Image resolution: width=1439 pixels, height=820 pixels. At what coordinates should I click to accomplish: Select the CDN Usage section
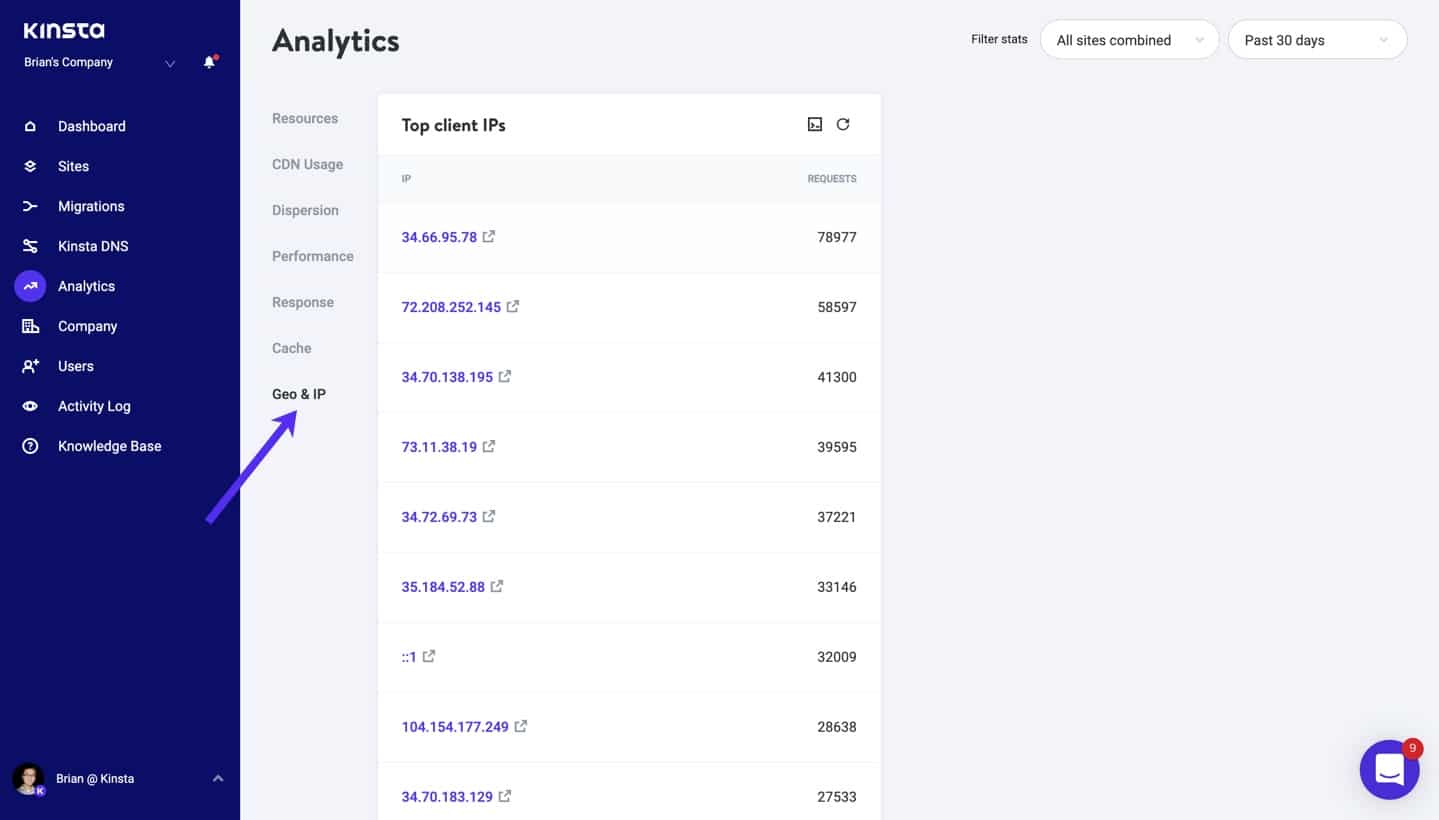[x=307, y=164]
